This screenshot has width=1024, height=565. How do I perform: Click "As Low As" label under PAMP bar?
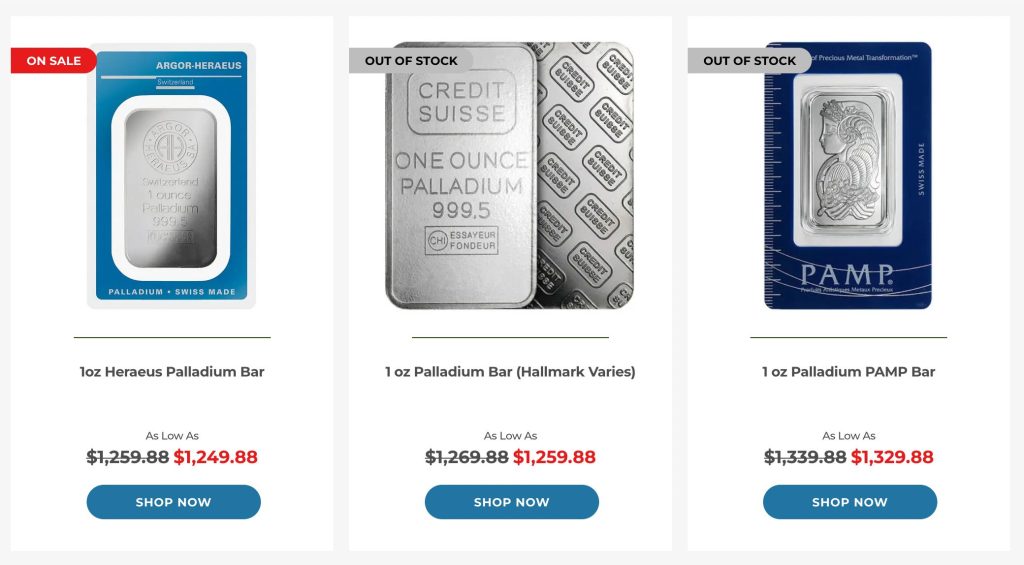click(x=849, y=436)
